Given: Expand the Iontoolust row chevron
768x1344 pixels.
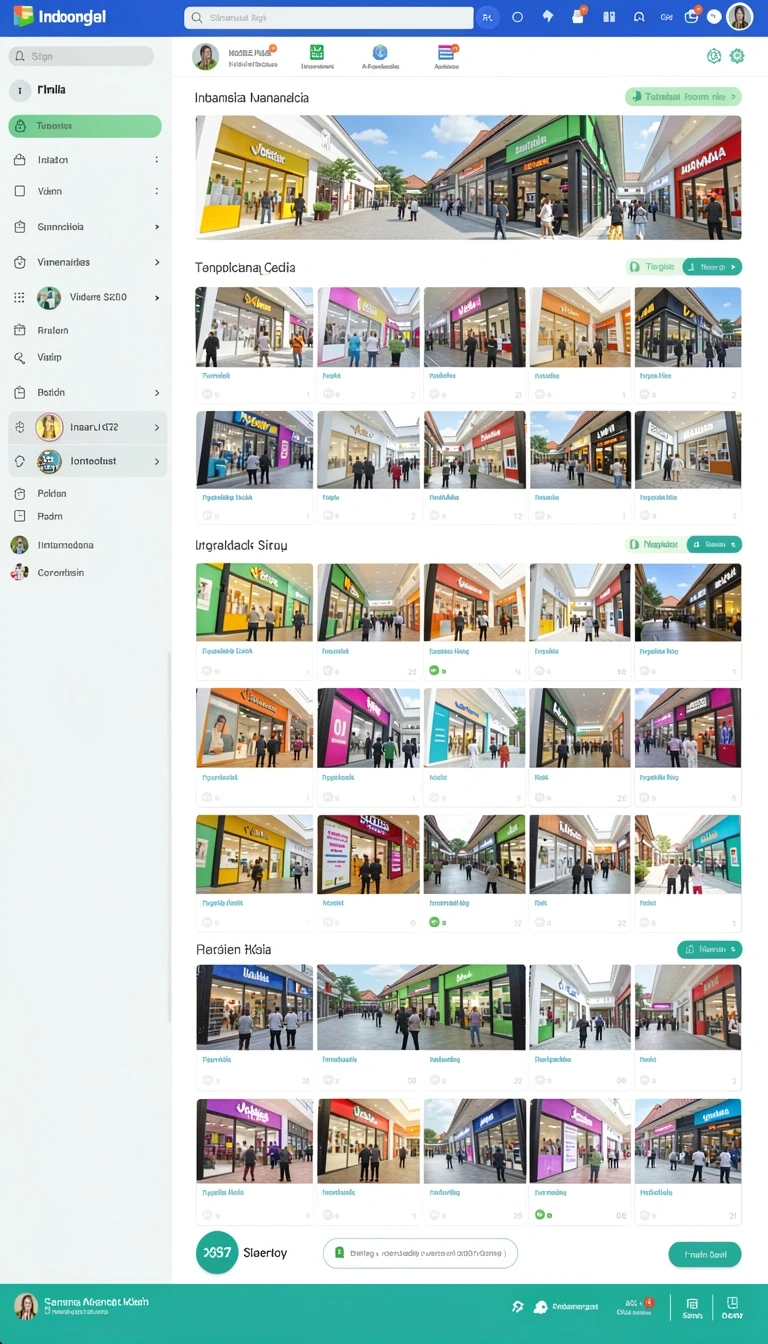Looking at the screenshot, I should [x=157, y=461].
